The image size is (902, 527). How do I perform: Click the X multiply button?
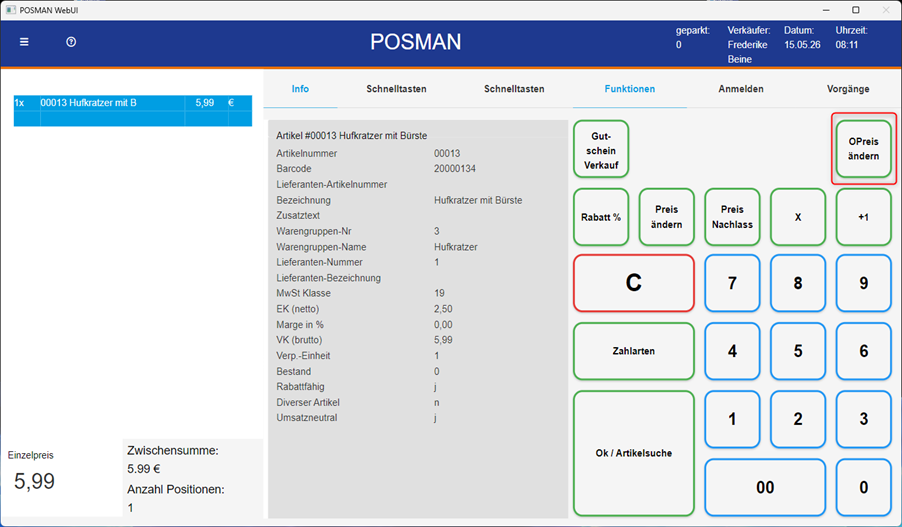(x=798, y=217)
